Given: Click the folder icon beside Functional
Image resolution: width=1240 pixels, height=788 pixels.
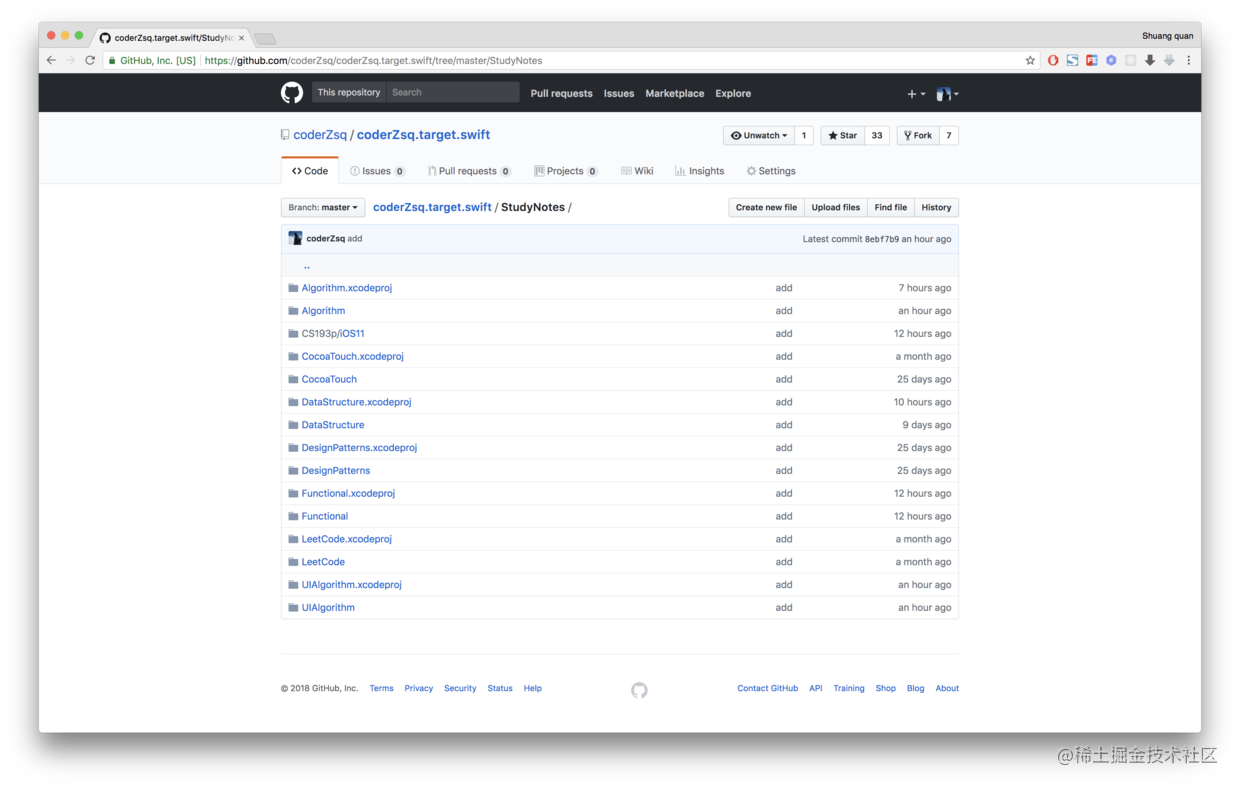Looking at the screenshot, I should click(x=293, y=517).
